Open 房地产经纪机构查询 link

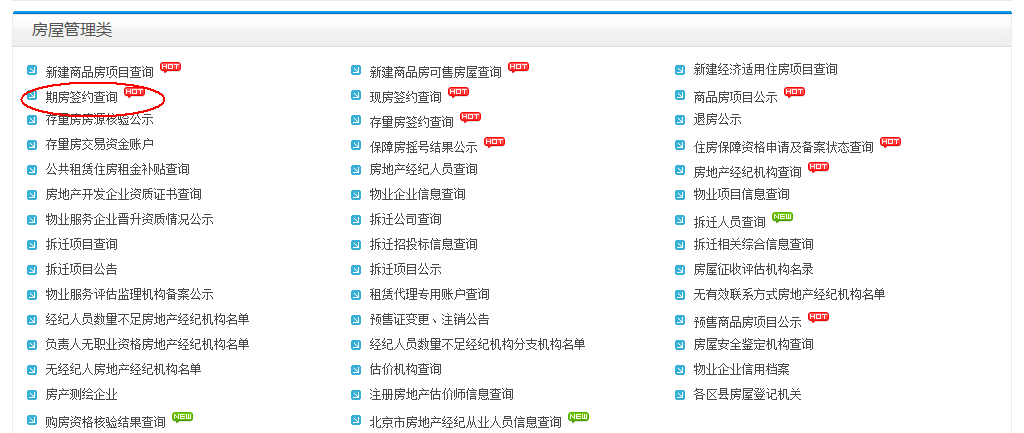(x=747, y=172)
